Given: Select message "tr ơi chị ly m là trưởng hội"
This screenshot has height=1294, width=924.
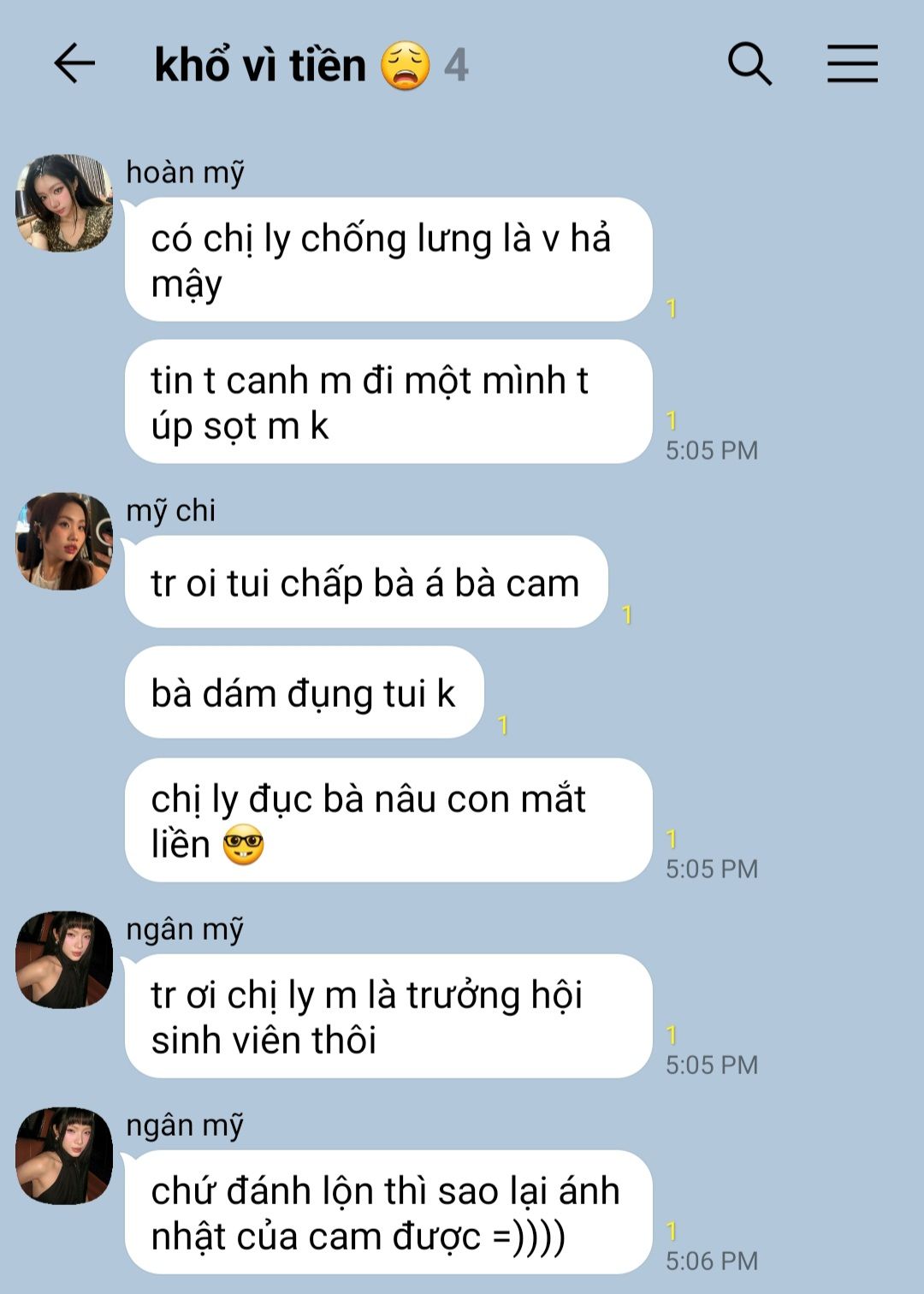Looking at the screenshot, I should 388,1016.
